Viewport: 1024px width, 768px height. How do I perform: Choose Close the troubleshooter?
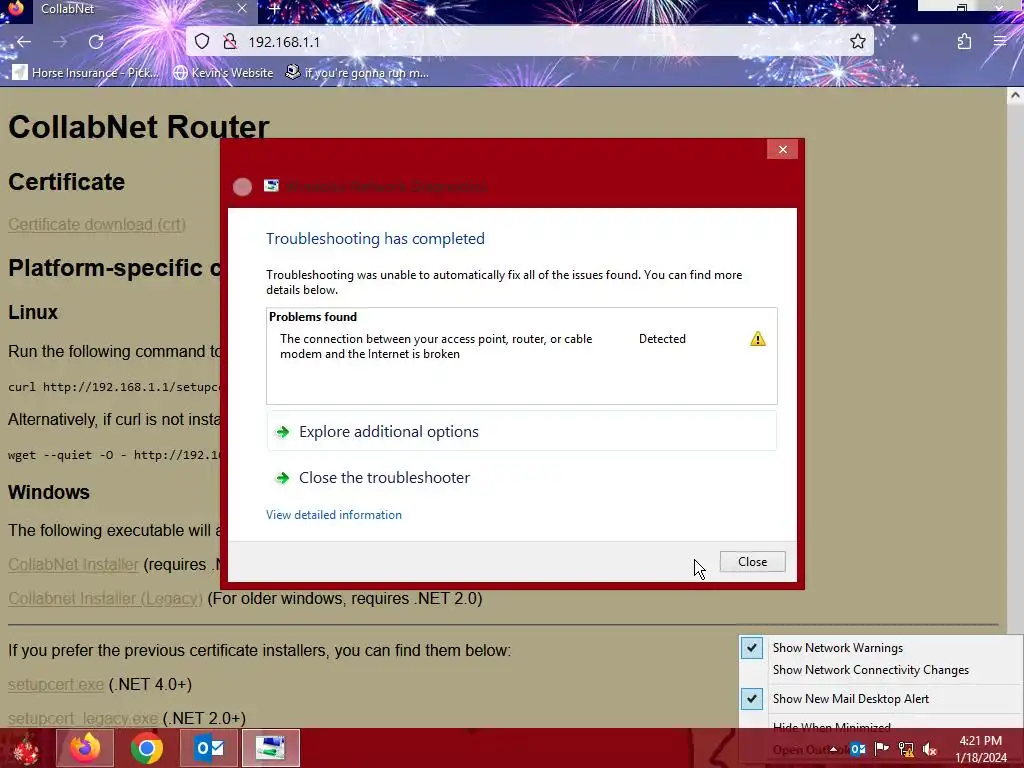[521, 478]
